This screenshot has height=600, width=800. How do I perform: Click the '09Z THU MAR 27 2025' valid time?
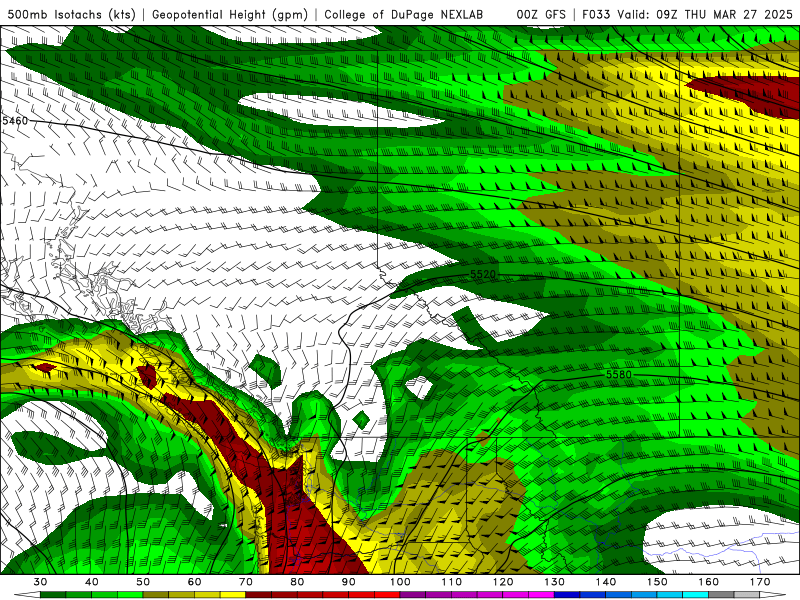click(722, 14)
